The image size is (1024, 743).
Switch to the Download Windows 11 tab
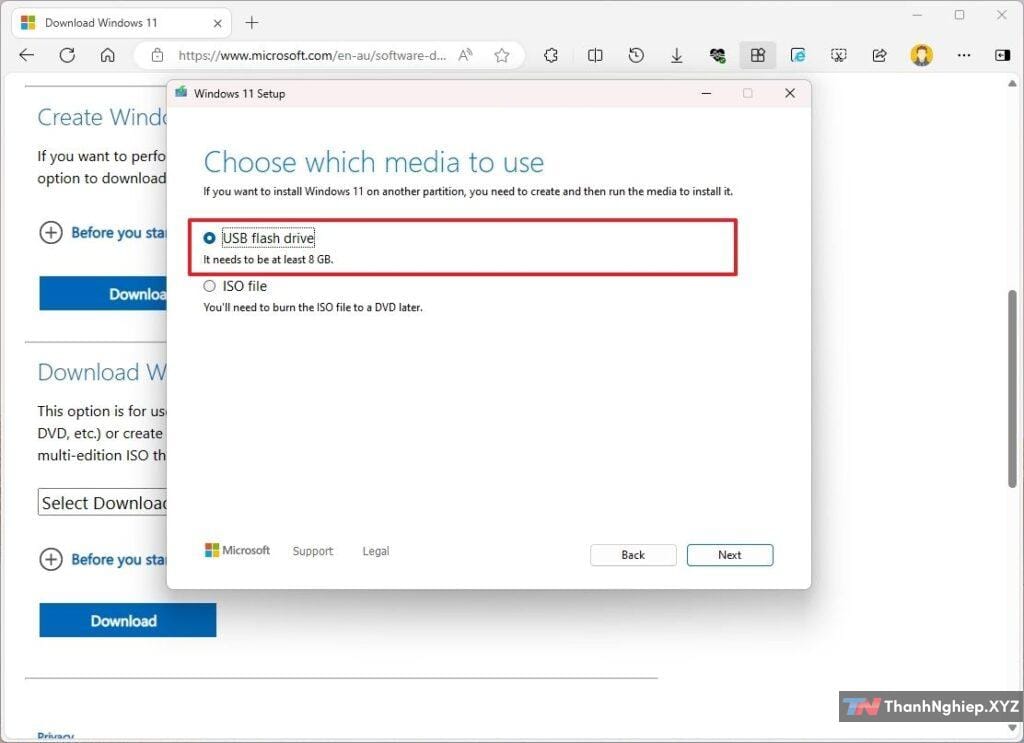click(x=121, y=23)
